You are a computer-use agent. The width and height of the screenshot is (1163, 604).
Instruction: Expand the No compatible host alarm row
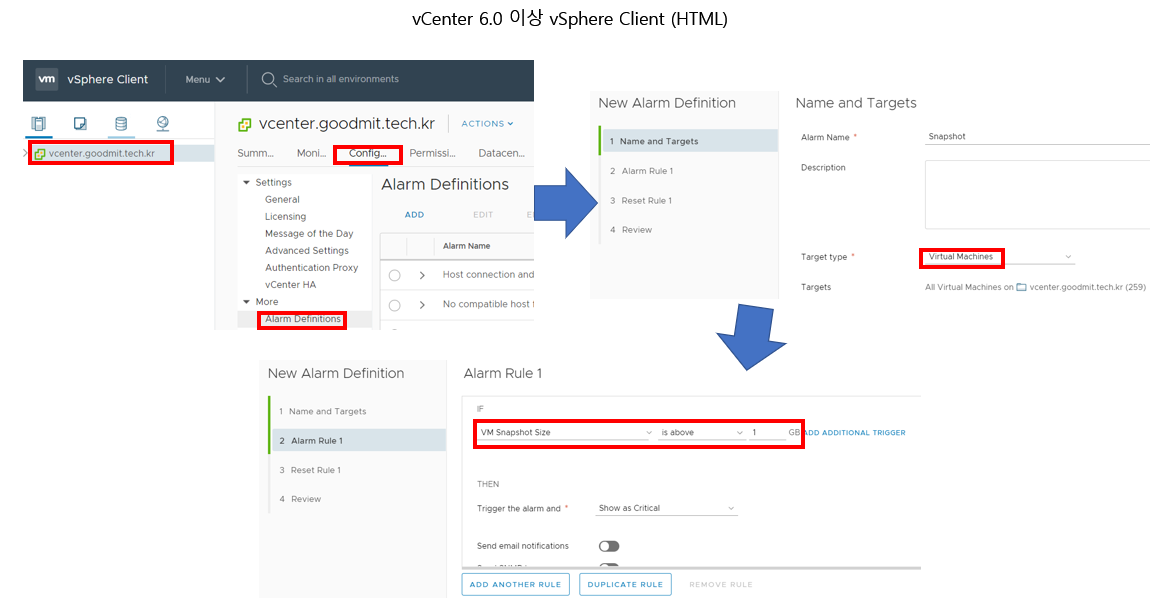tap(422, 305)
